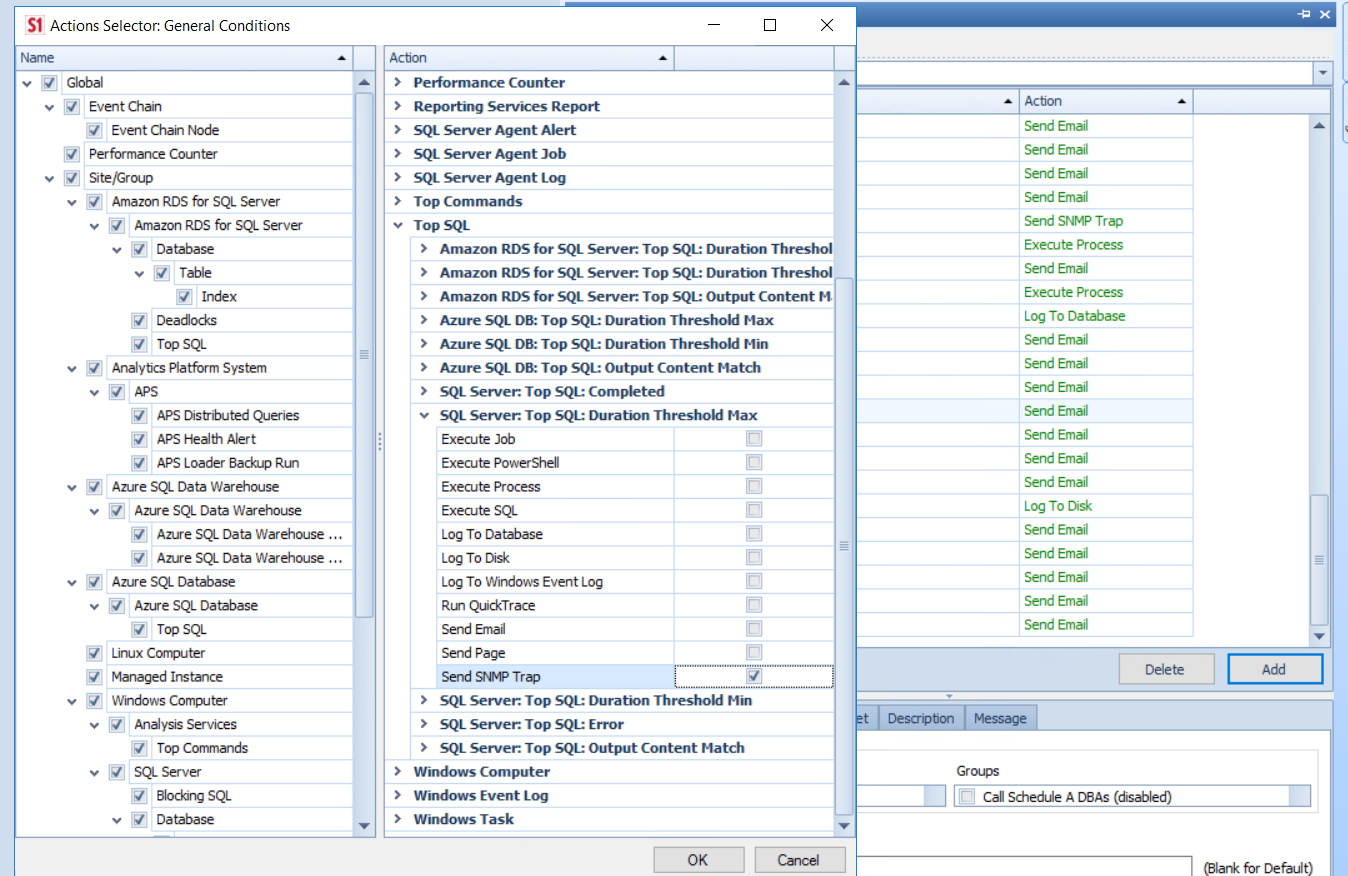
Task: Collapse the Site/Group tree node
Action: [50, 178]
